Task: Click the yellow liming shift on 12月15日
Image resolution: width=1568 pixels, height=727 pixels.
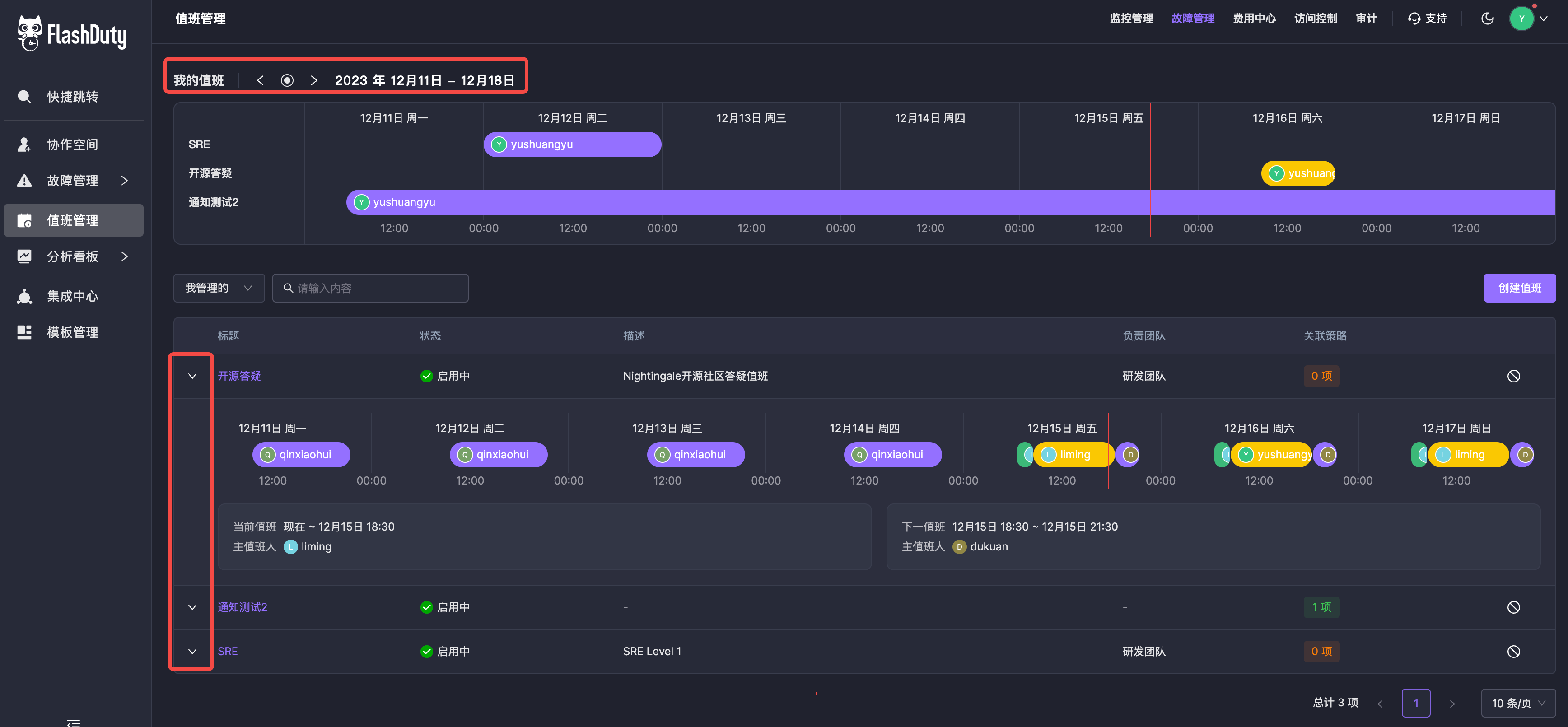Action: pos(1074,454)
